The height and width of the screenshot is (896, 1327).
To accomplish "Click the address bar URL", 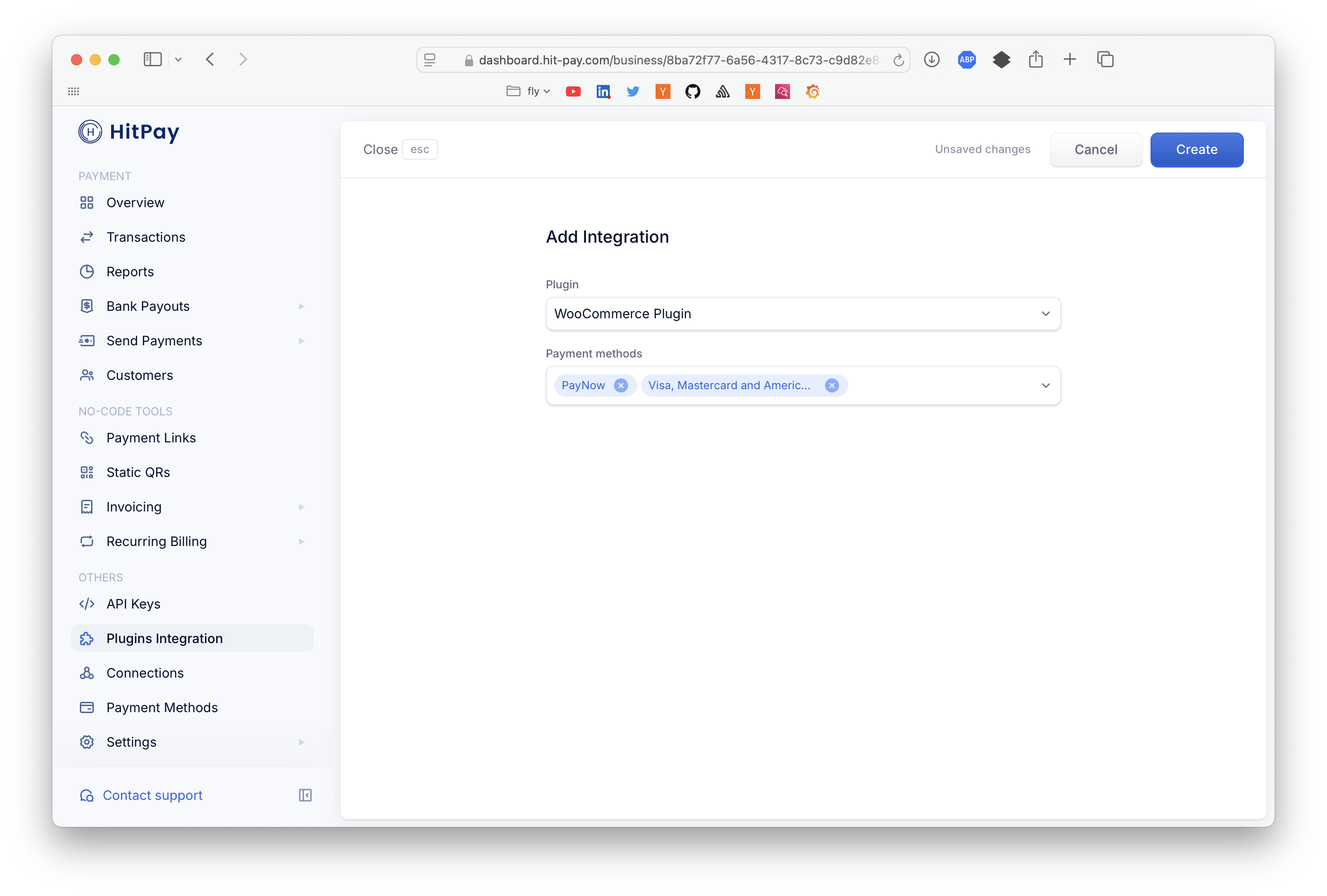I will tap(678, 60).
